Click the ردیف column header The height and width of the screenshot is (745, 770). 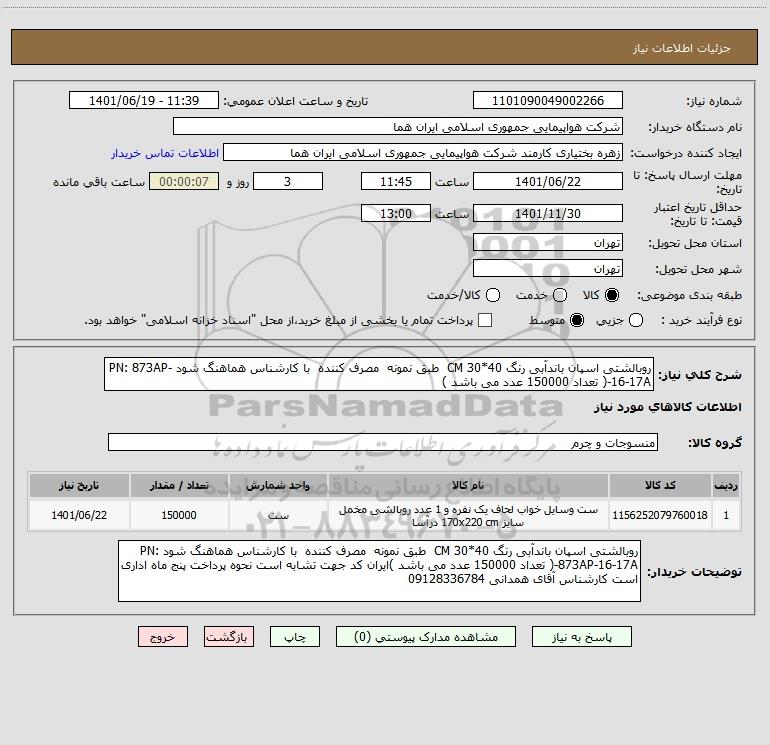tap(726, 485)
